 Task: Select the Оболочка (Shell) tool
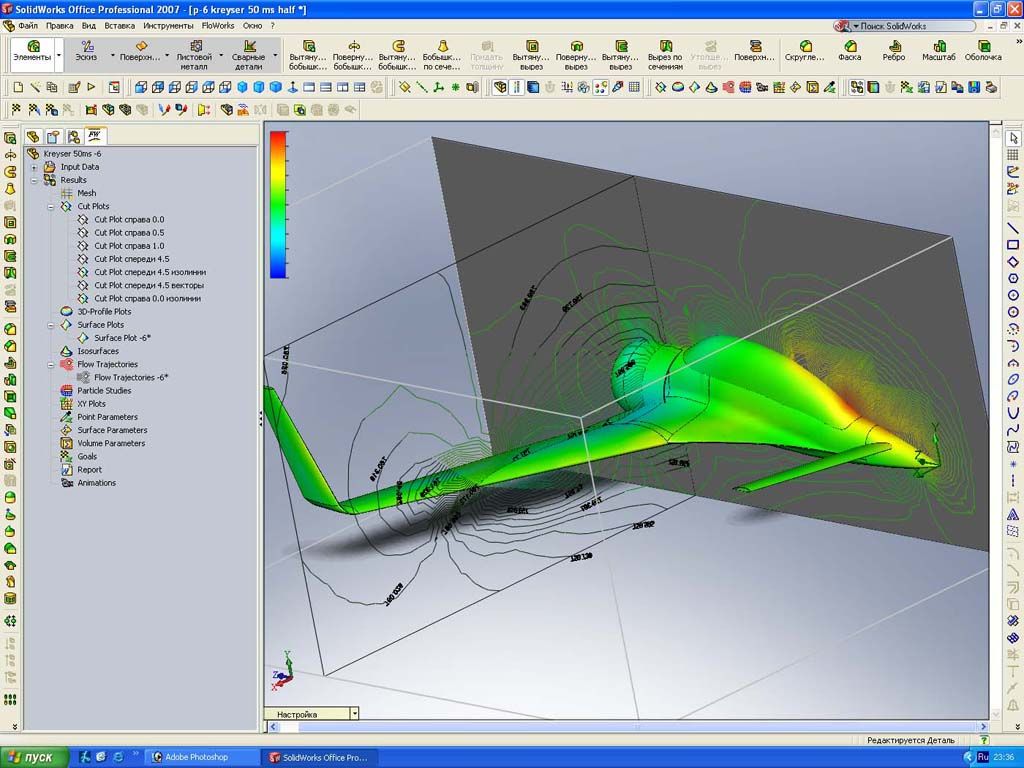(x=983, y=46)
